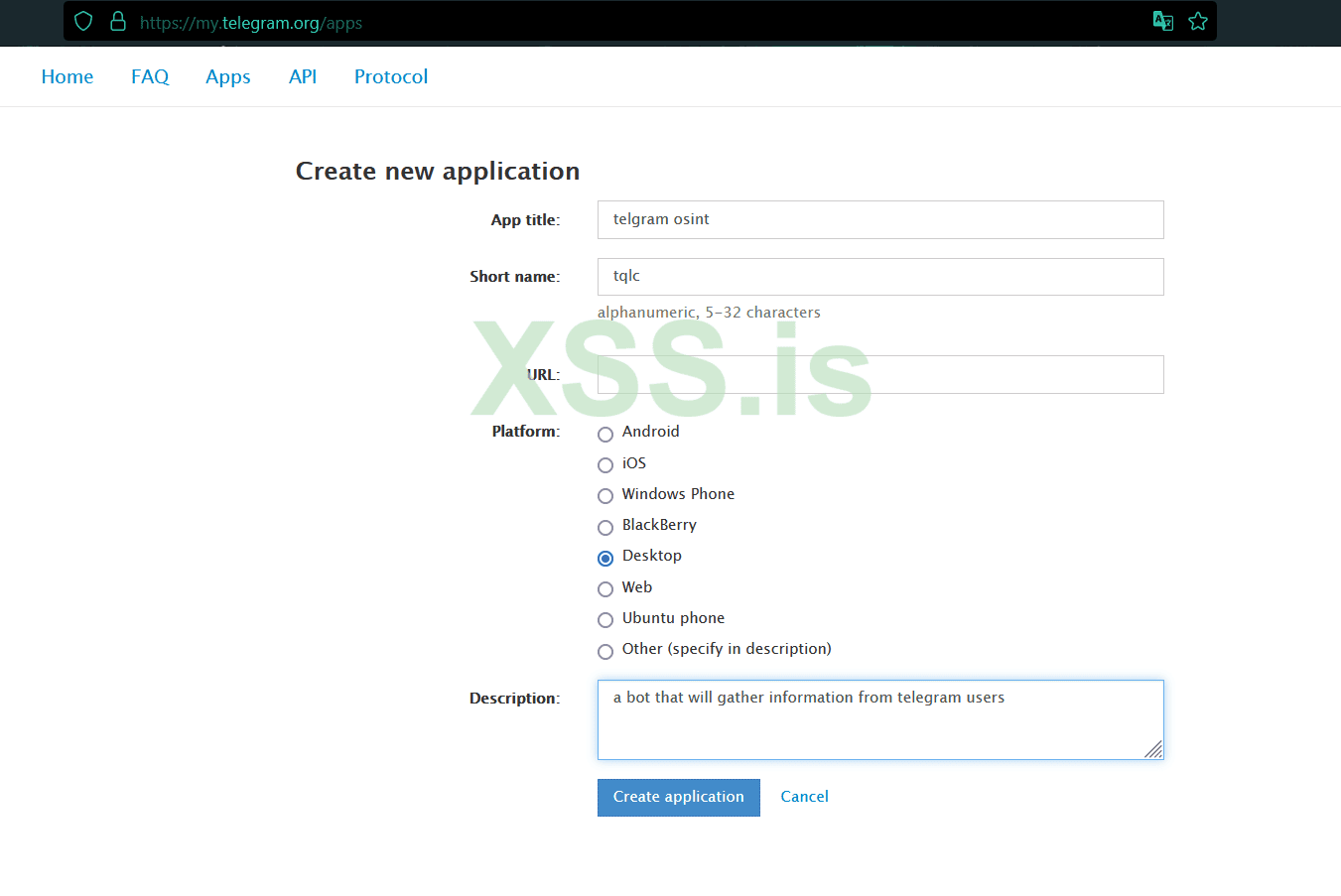Image resolution: width=1341 pixels, height=896 pixels.
Task: Choose the BlackBerry platform radio
Action: click(605, 527)
